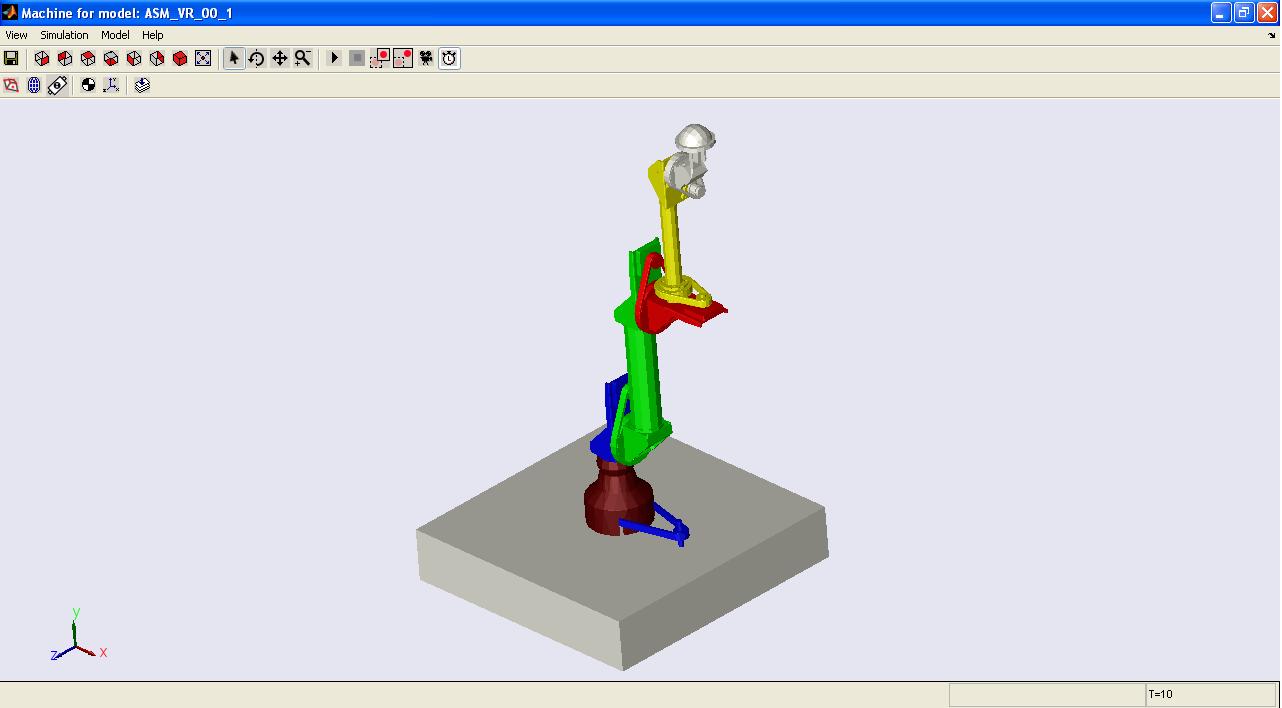Select the sixth cube view (right)
Viewport: 1282px width, 708px height.
click(157, 58)
